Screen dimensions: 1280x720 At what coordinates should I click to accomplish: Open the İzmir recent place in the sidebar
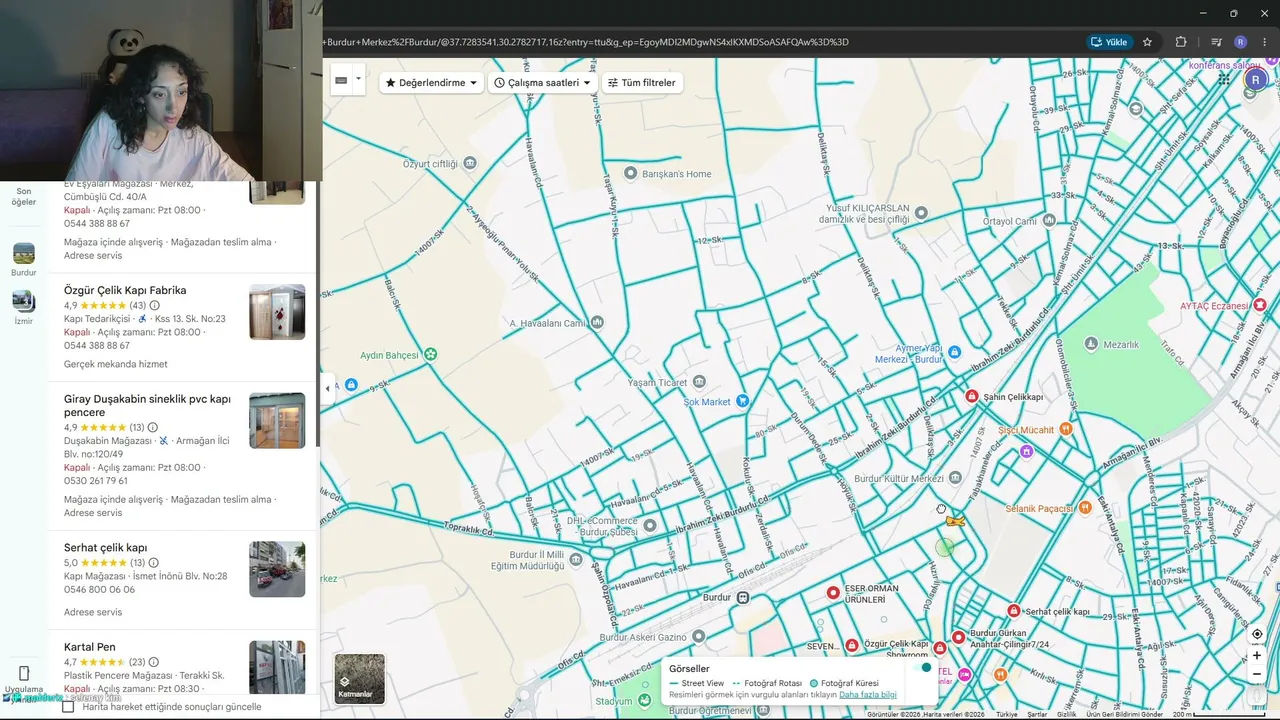(24, 308)
